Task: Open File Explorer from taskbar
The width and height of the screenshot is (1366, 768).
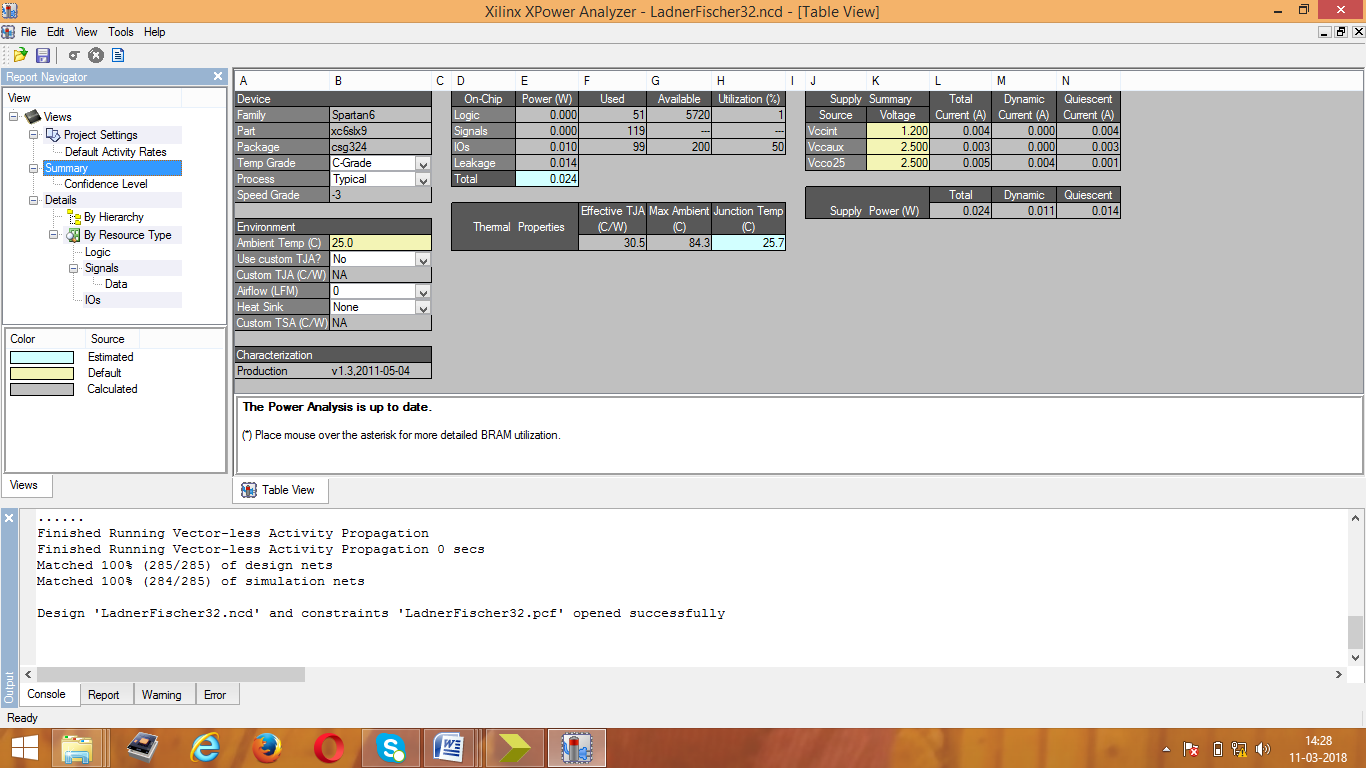Action: point(78,748)
